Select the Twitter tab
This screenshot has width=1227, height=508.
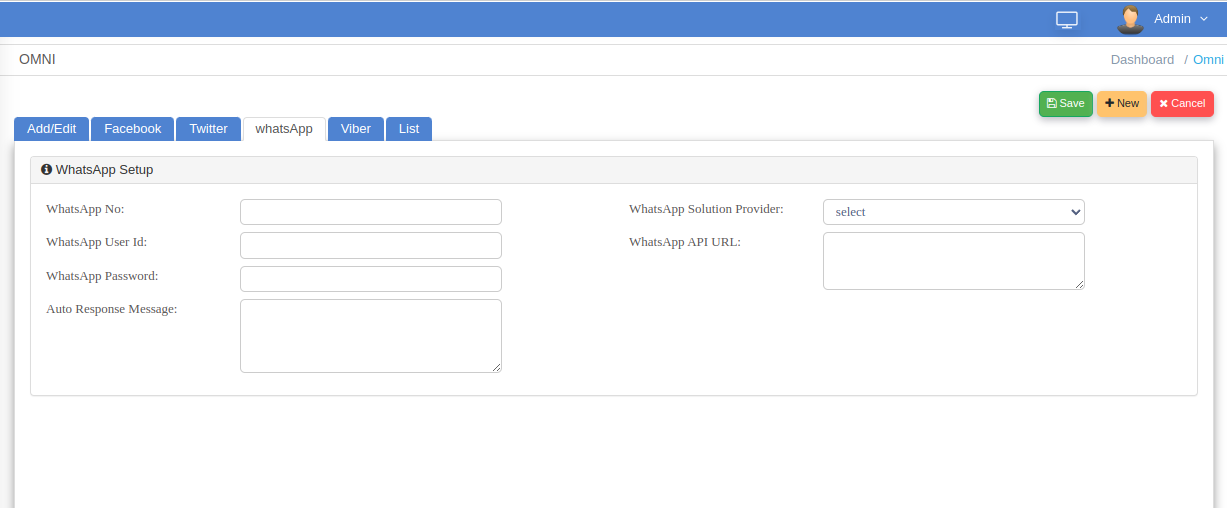pos(208,129)
